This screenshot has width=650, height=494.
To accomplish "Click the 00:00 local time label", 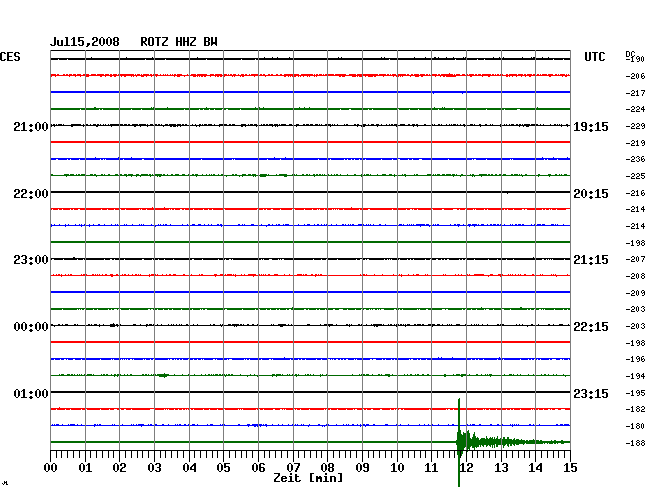I will (31, 327).
